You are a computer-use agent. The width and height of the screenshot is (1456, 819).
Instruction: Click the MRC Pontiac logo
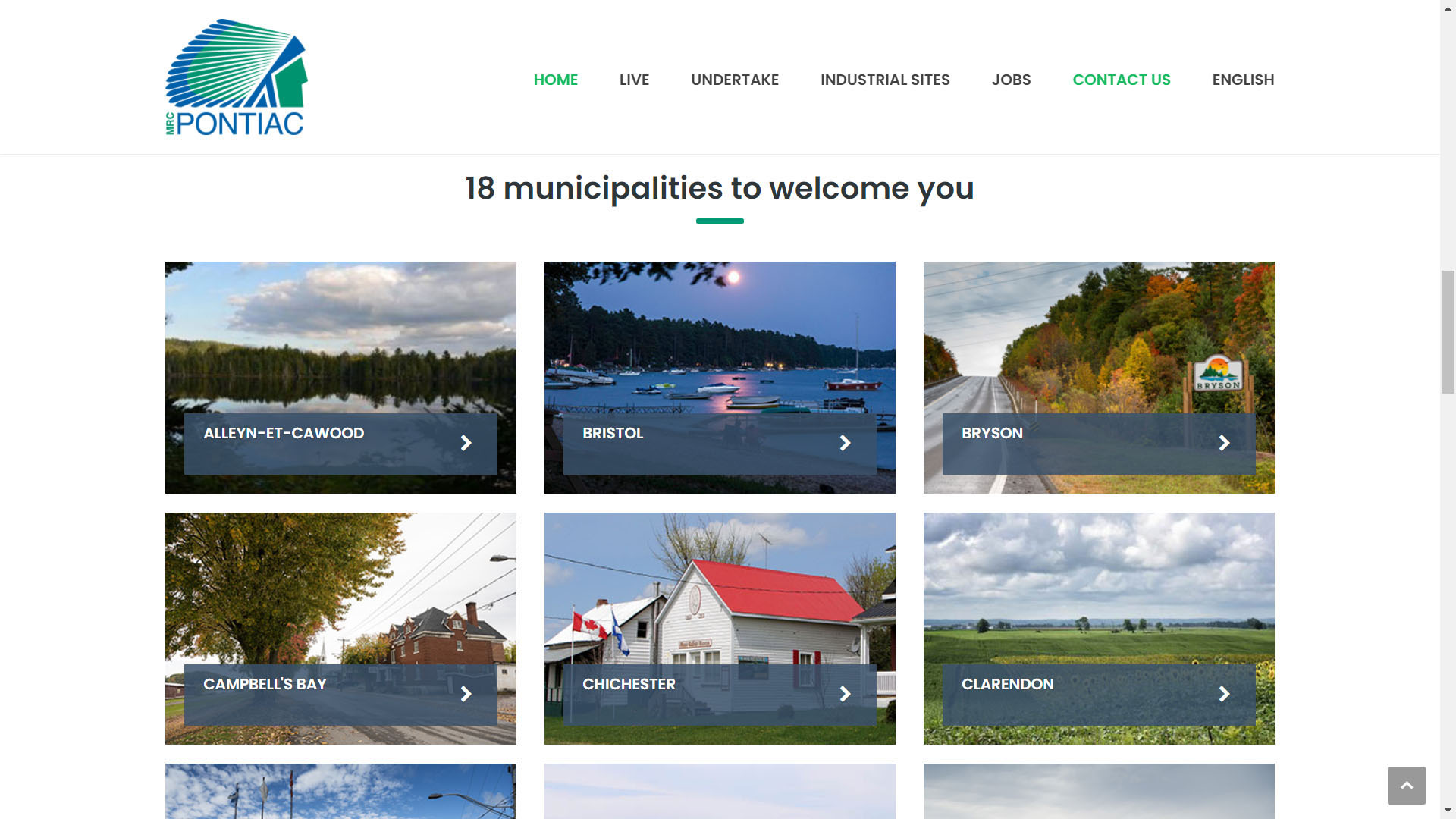(237, 77)
